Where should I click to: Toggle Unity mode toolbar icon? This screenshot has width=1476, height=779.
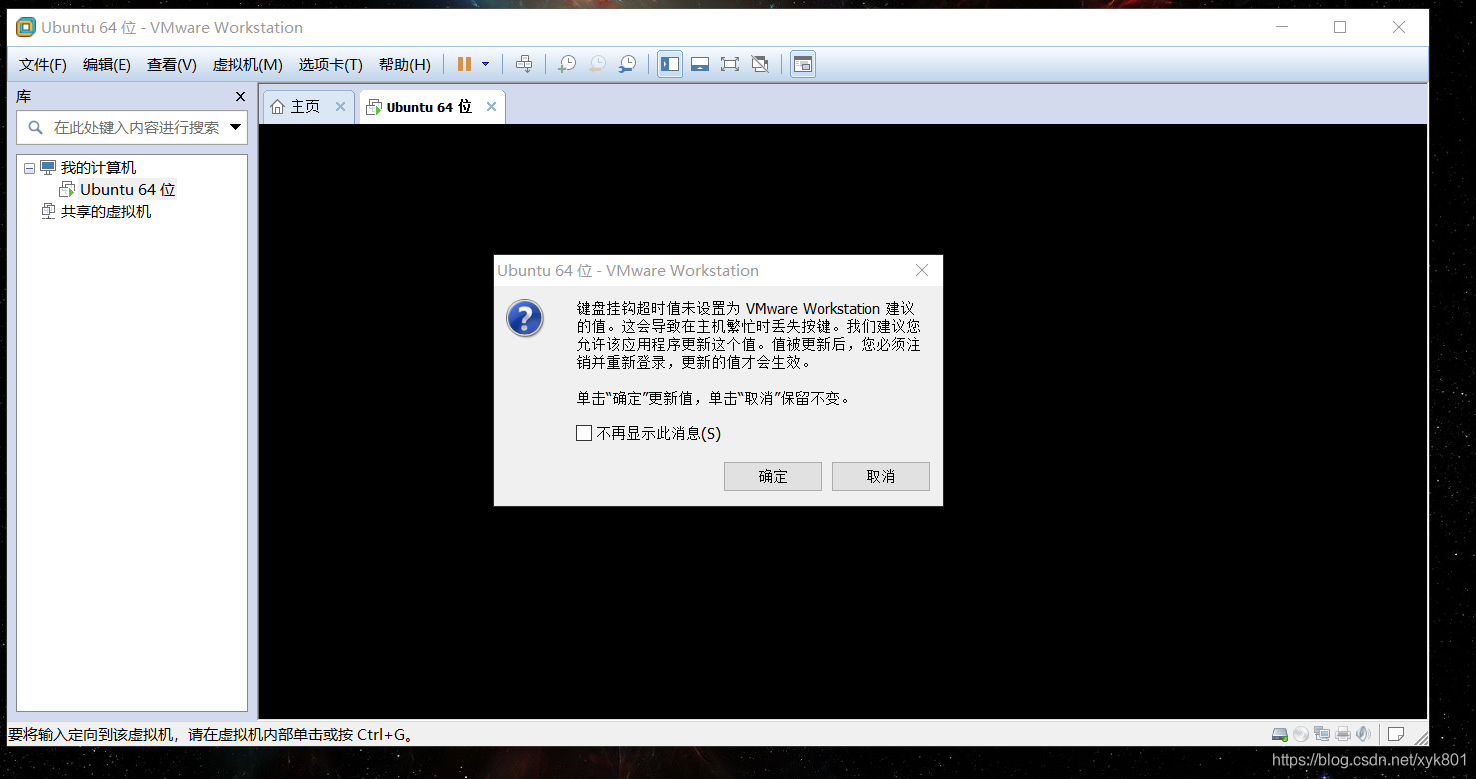click(760, 64)
